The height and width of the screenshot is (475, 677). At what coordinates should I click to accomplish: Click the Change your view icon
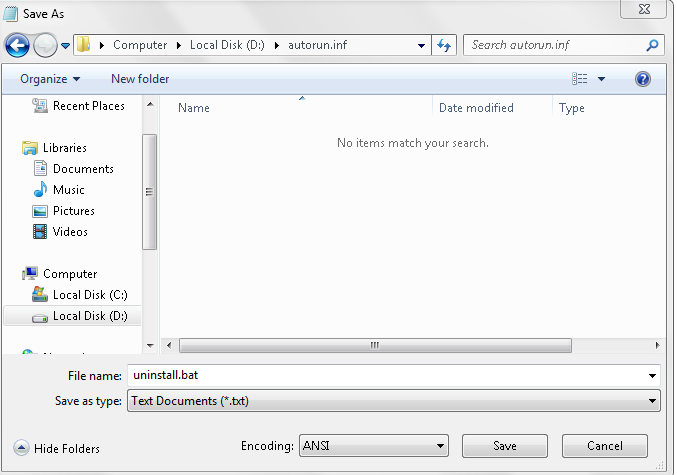pos(579,79)
